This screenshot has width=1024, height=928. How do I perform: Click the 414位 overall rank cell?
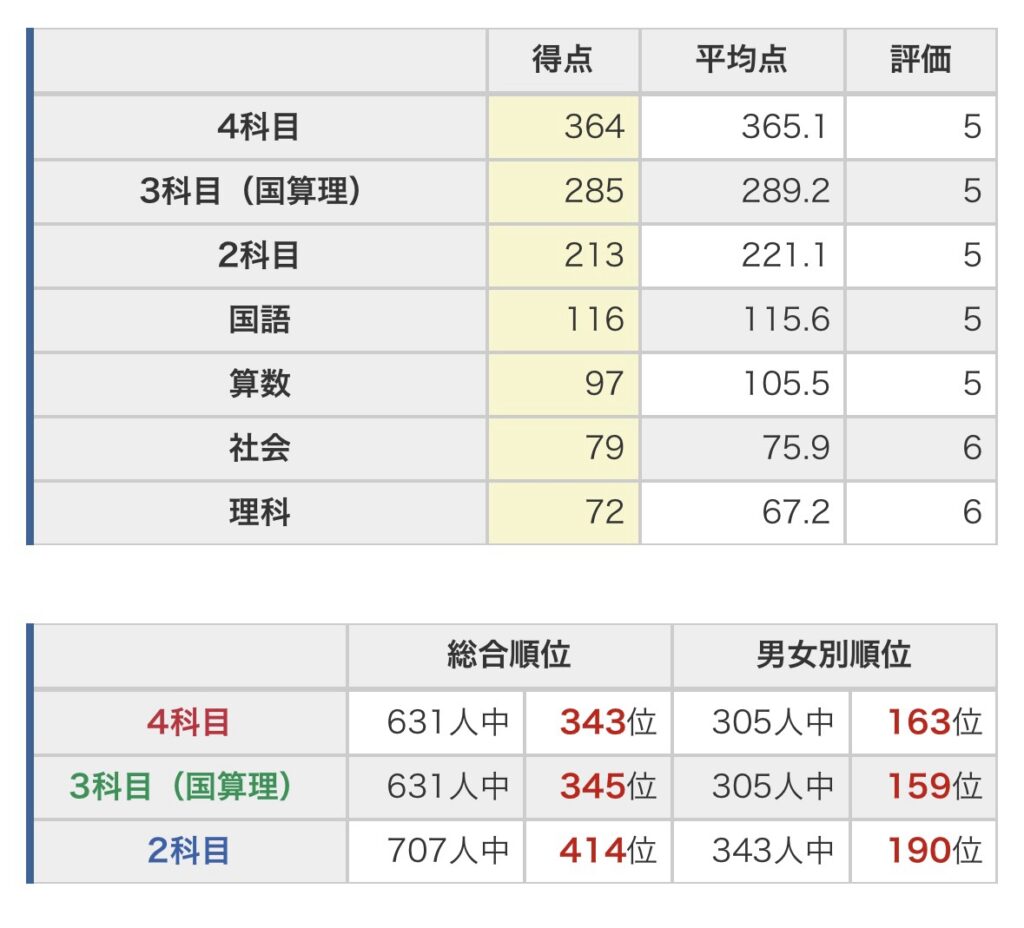607,851
